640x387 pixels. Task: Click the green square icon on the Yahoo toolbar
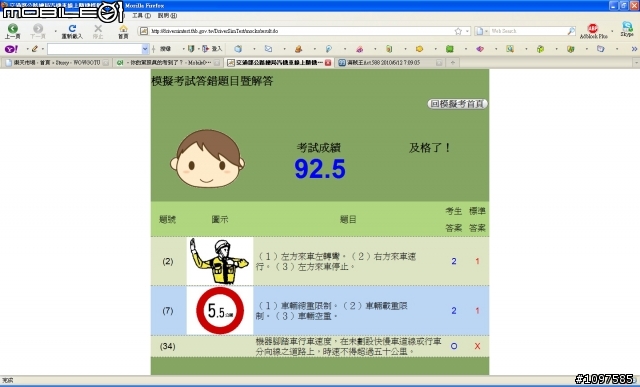tap(450, 49)
